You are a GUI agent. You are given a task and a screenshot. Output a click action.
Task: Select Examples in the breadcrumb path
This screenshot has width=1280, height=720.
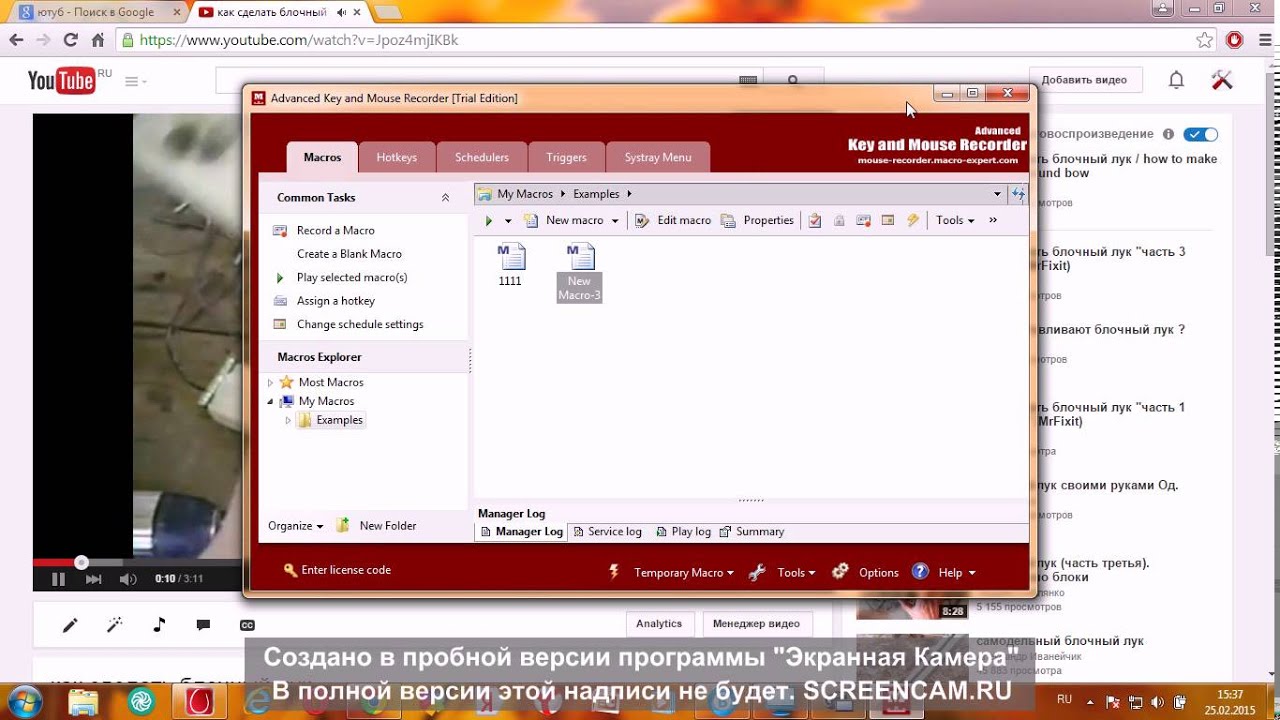[x=596, y=194]
